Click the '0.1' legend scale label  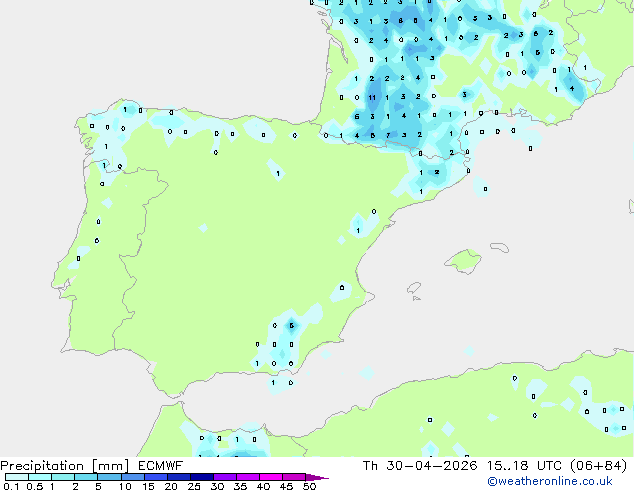pyautogui.click(x=11, y=486)
